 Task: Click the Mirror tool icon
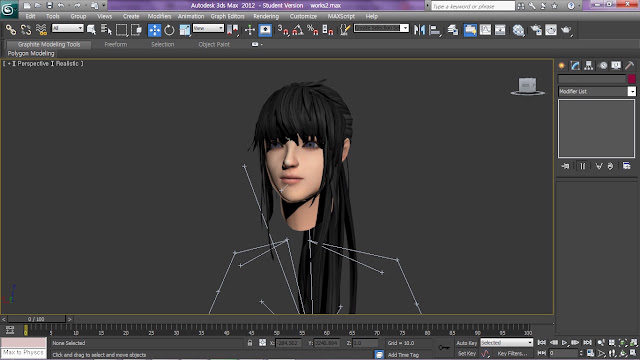[x=419, y=30]
